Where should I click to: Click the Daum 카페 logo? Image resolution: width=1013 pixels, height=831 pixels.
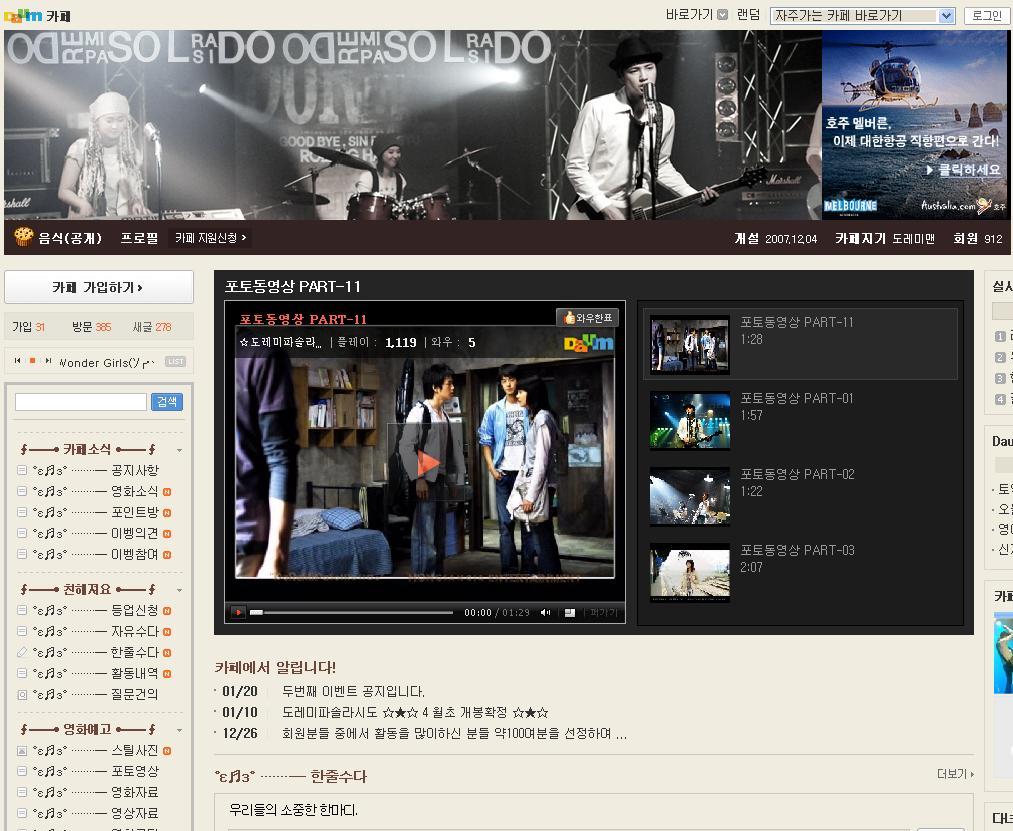[37, 16]
